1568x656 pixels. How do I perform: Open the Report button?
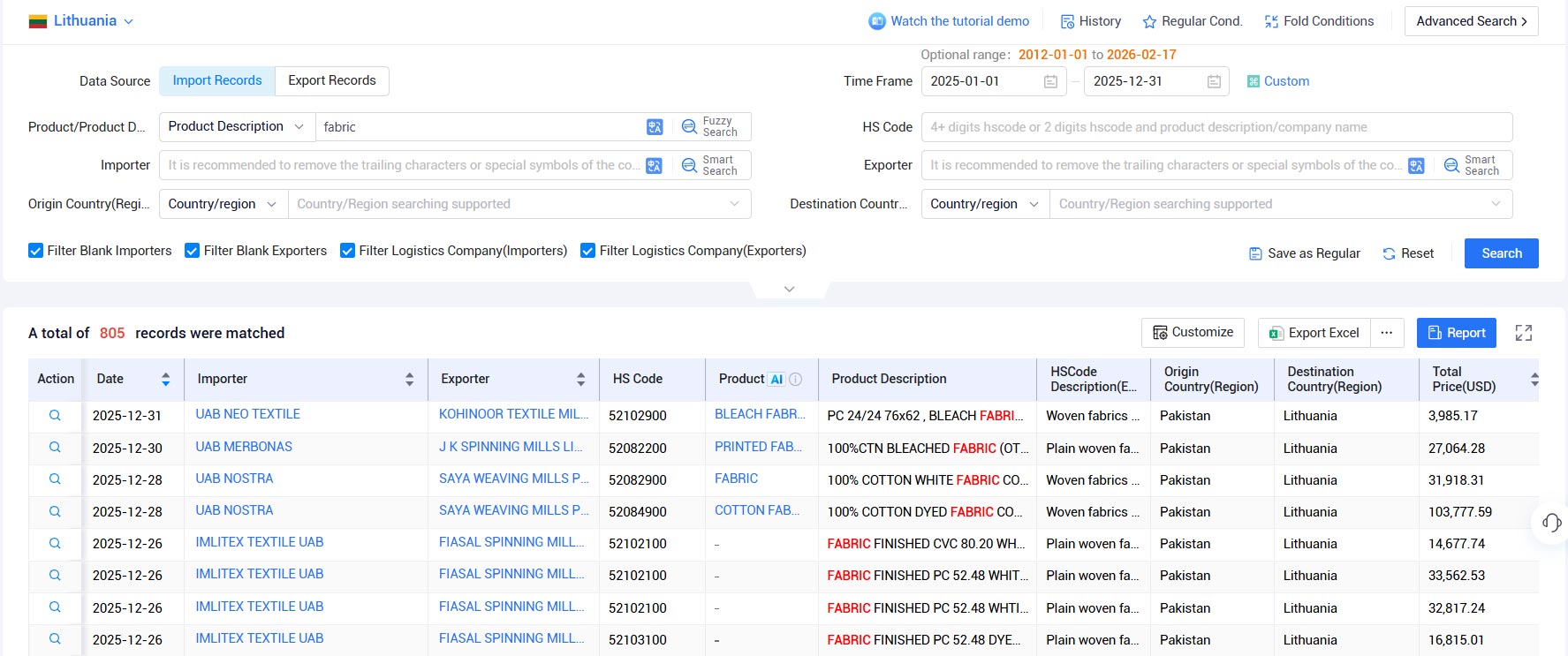pos(1456,333)
